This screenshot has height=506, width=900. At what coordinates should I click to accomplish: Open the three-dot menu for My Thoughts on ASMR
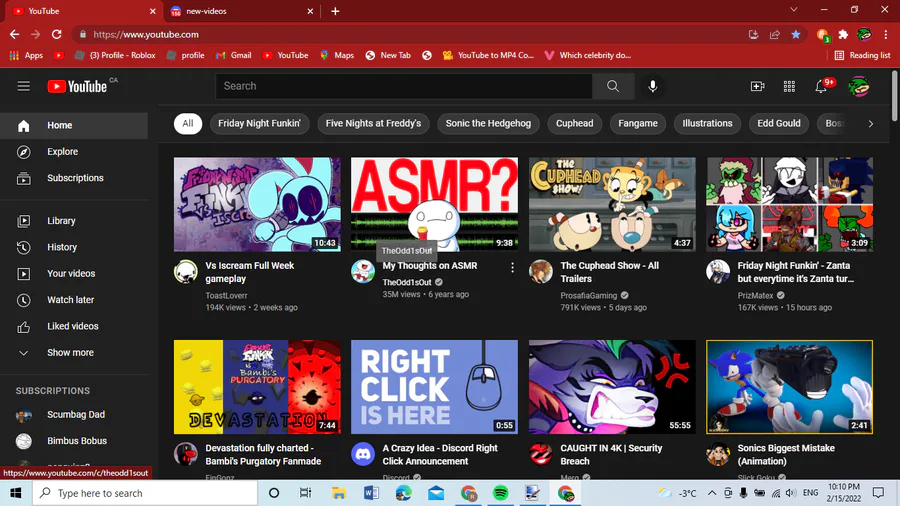coord(512,267)
